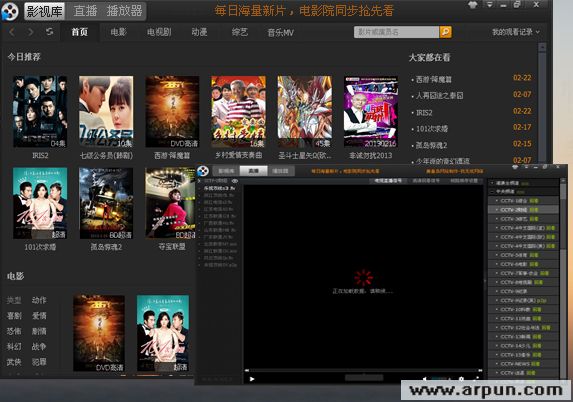
Task: Open the 首页 navigation tab
Action: [x=80, y=32]
